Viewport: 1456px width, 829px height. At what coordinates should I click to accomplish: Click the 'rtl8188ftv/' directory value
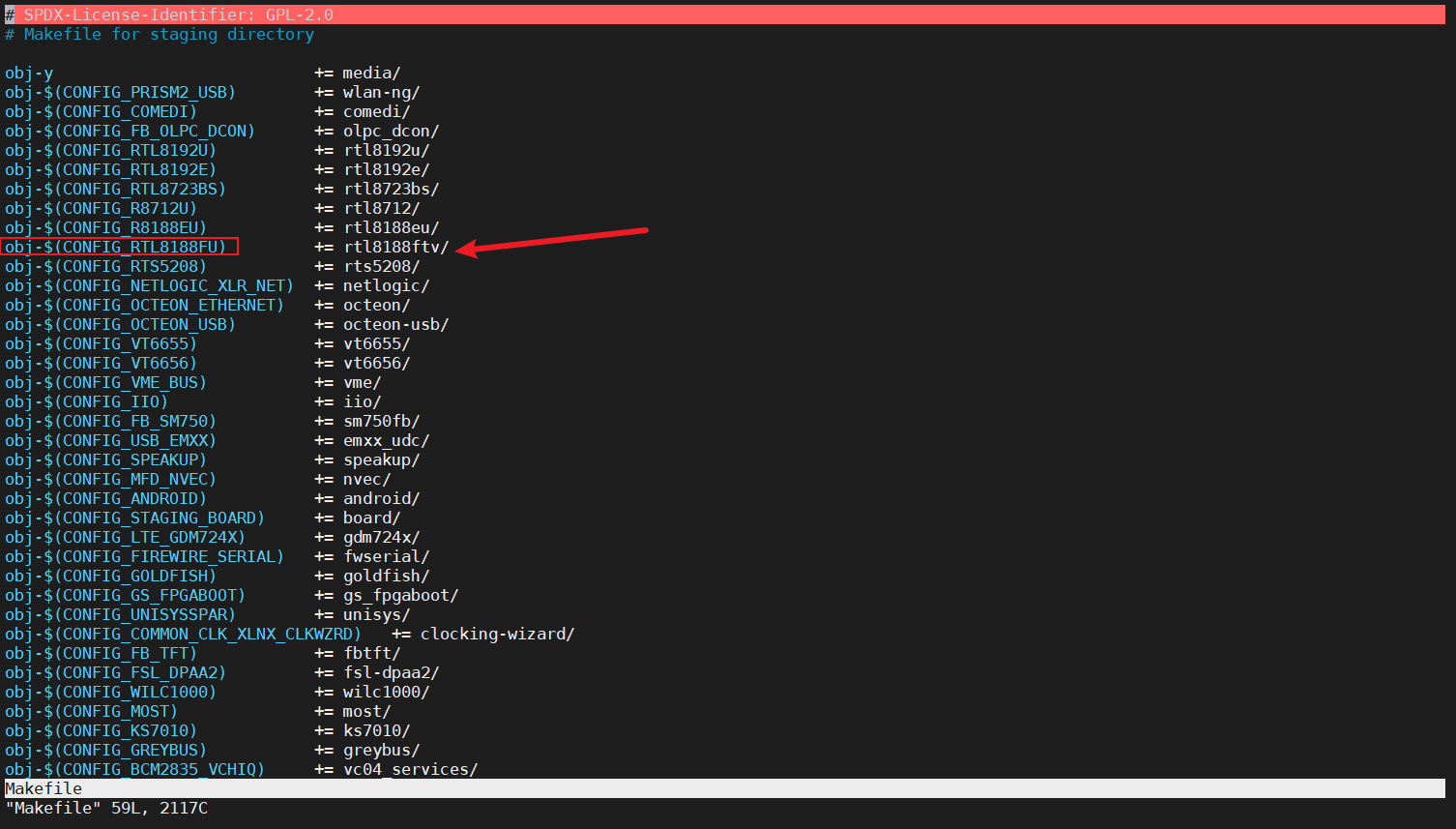395,247
